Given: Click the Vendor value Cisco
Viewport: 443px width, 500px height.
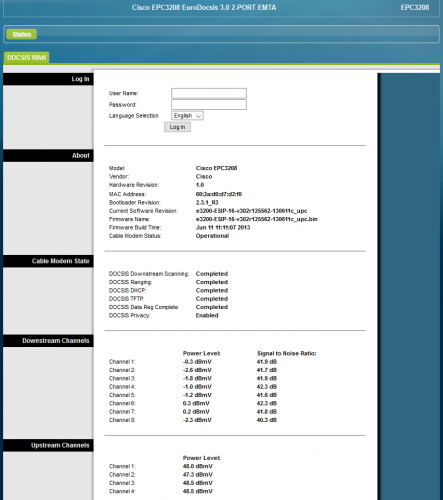Looking at the screenshot, I should click(204, 176).
